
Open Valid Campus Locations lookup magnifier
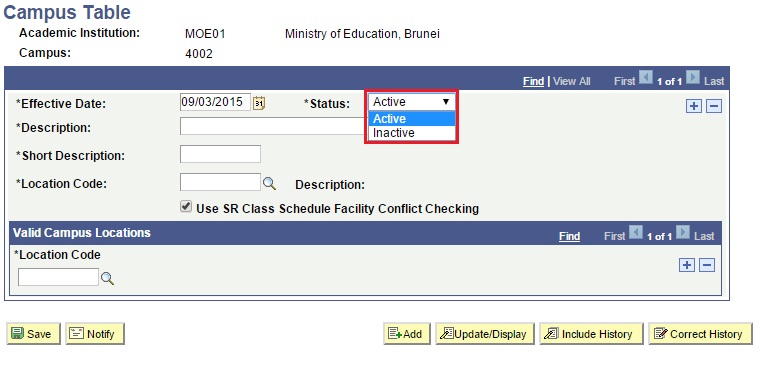click(107, 279)
